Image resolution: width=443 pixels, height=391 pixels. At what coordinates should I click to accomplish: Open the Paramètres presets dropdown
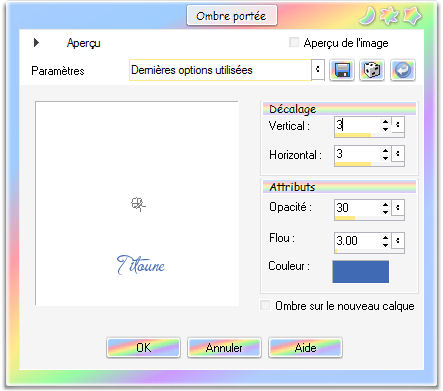coord(318,70)
